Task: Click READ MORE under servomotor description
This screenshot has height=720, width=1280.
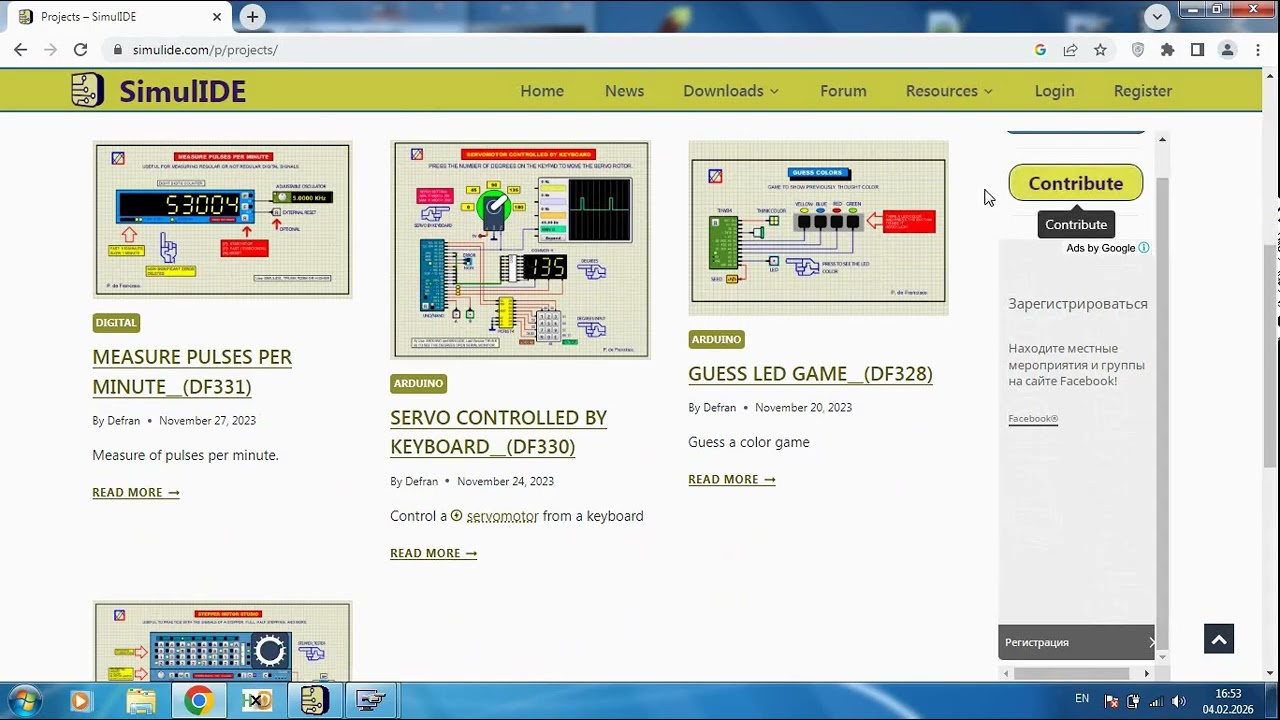Action: 434,553
